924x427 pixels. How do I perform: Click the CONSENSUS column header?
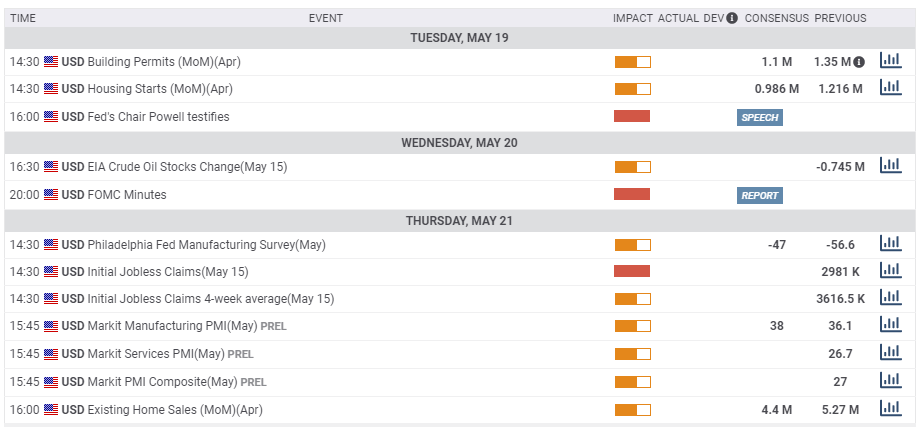coord(777,18)
